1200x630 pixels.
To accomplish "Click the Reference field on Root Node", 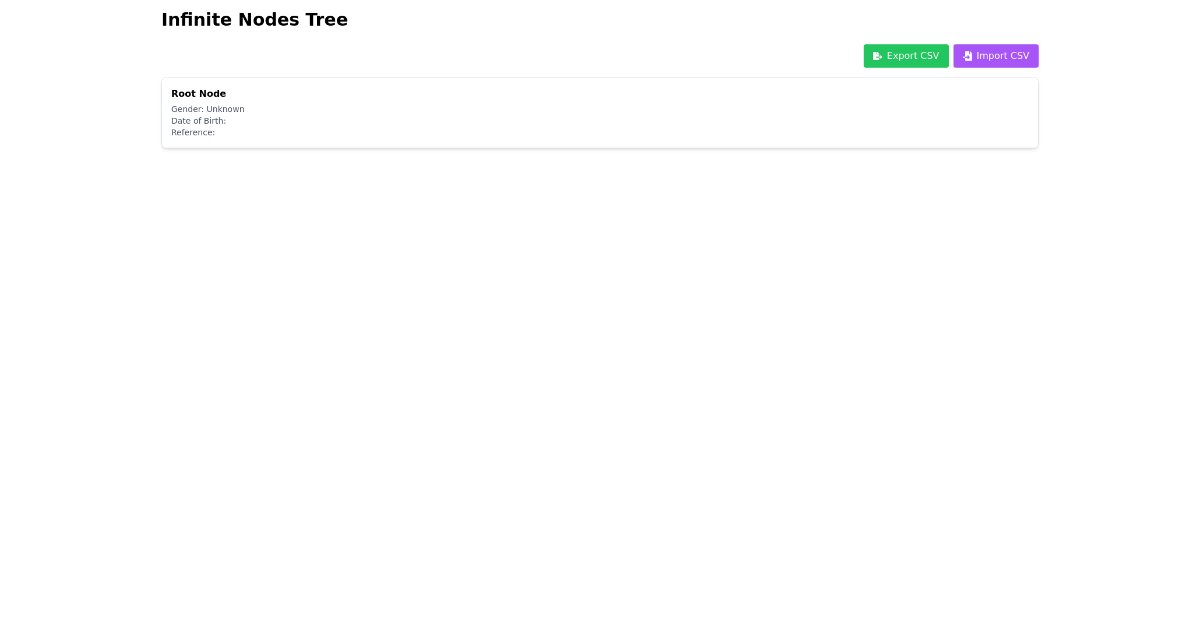I will pyautogui.click(x=192, y=132).
